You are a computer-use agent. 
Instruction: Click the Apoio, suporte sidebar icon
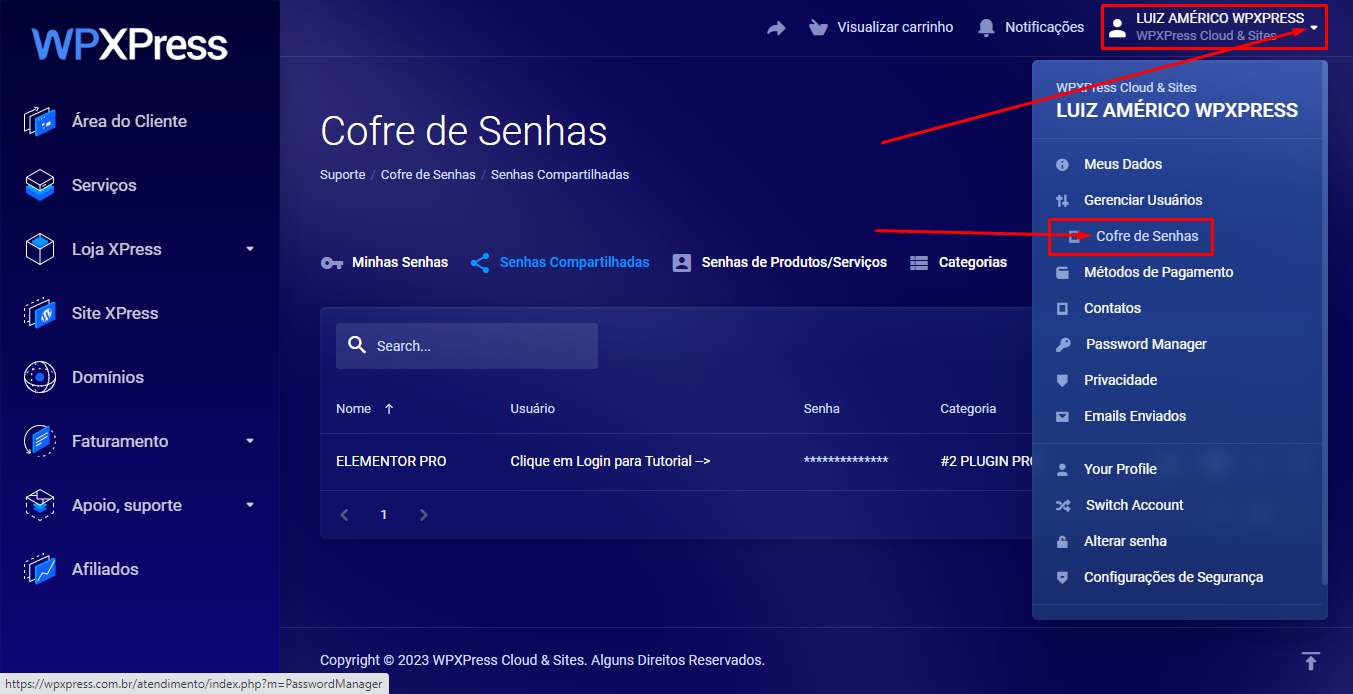39,505
